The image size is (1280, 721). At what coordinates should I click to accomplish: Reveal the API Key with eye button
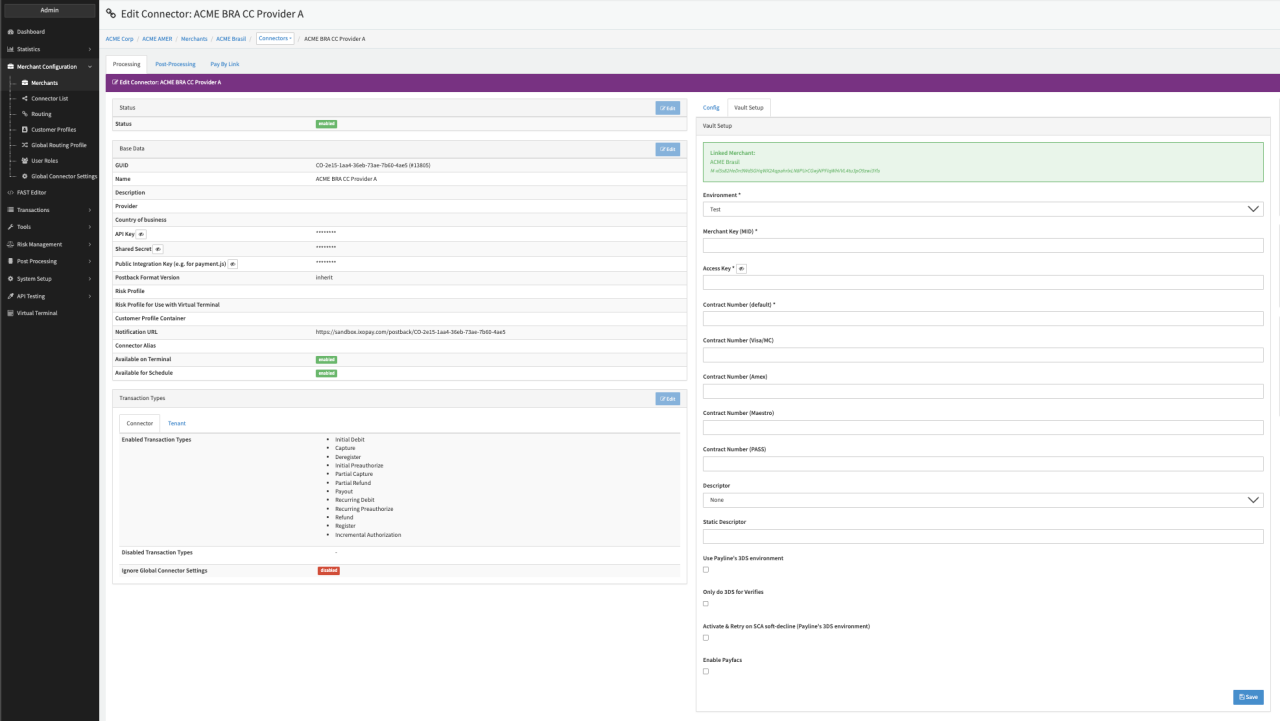coord(141,234)
